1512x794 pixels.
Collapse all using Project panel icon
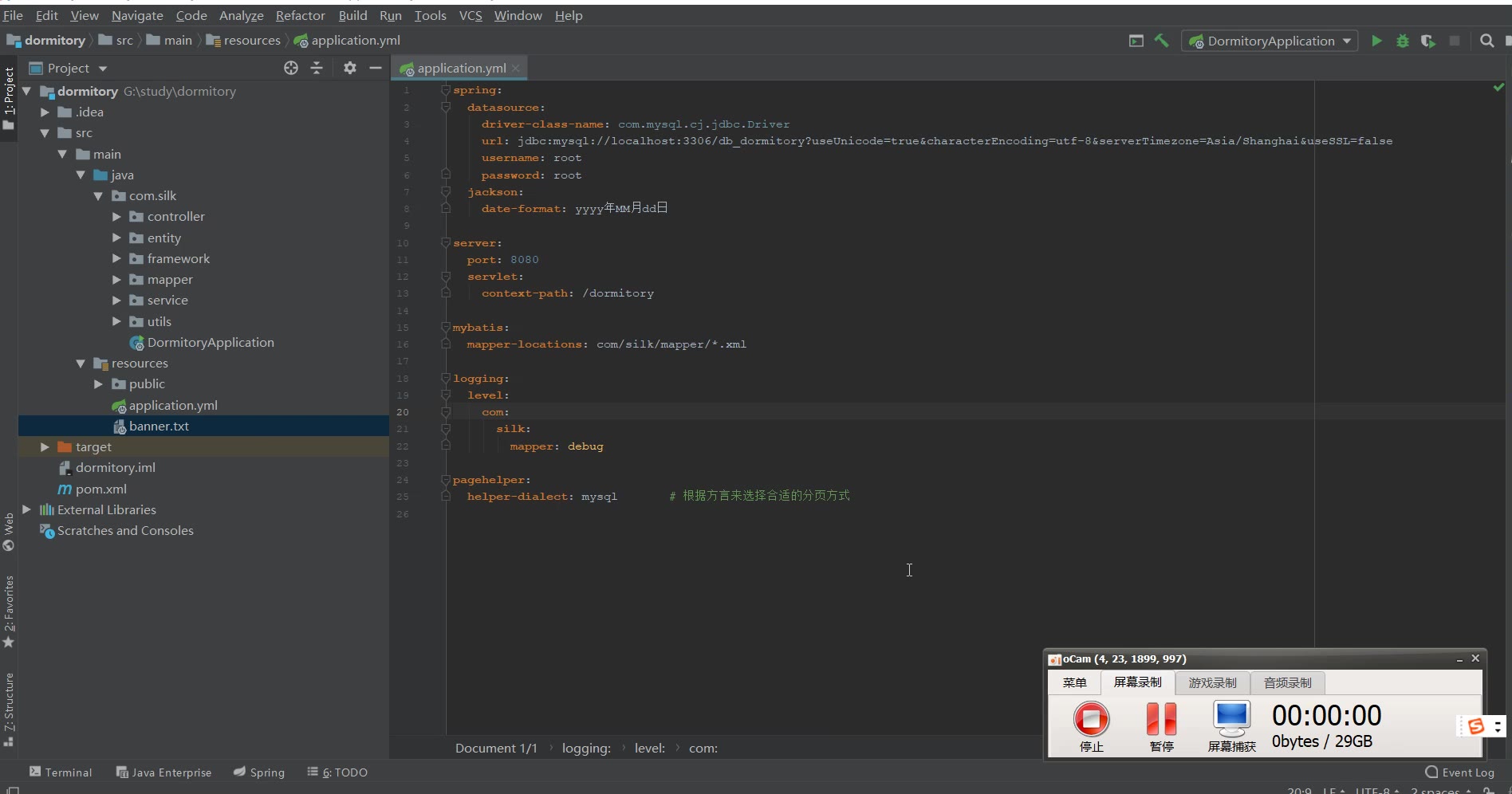pyautogui.click(x=317, y=69)
